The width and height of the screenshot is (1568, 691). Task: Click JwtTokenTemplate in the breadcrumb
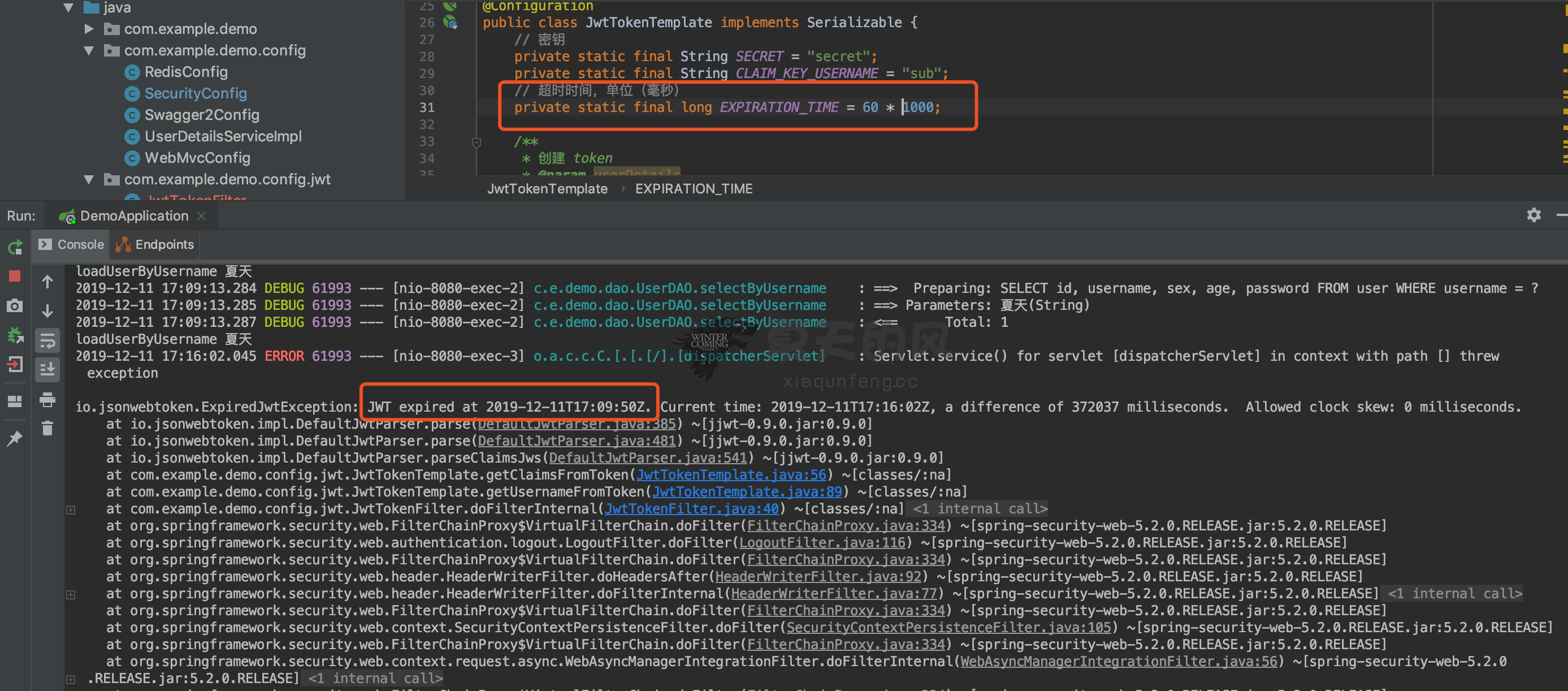pos(547,189)
